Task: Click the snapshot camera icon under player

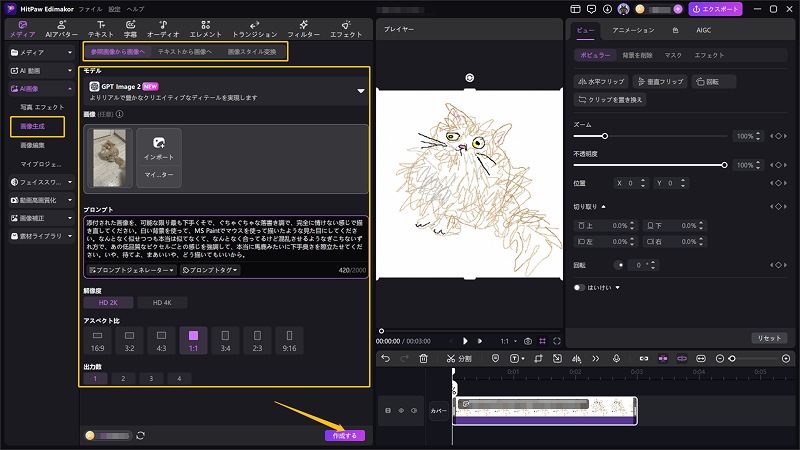Action: 528,341
